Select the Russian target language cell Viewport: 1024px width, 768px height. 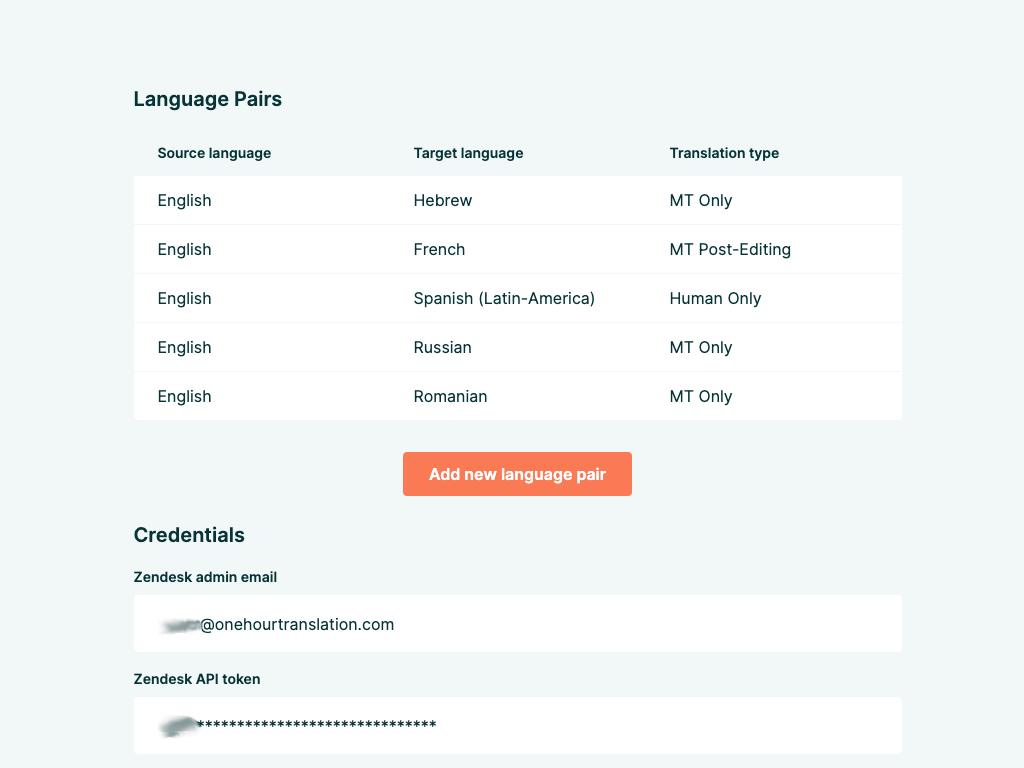click(442, 348)
